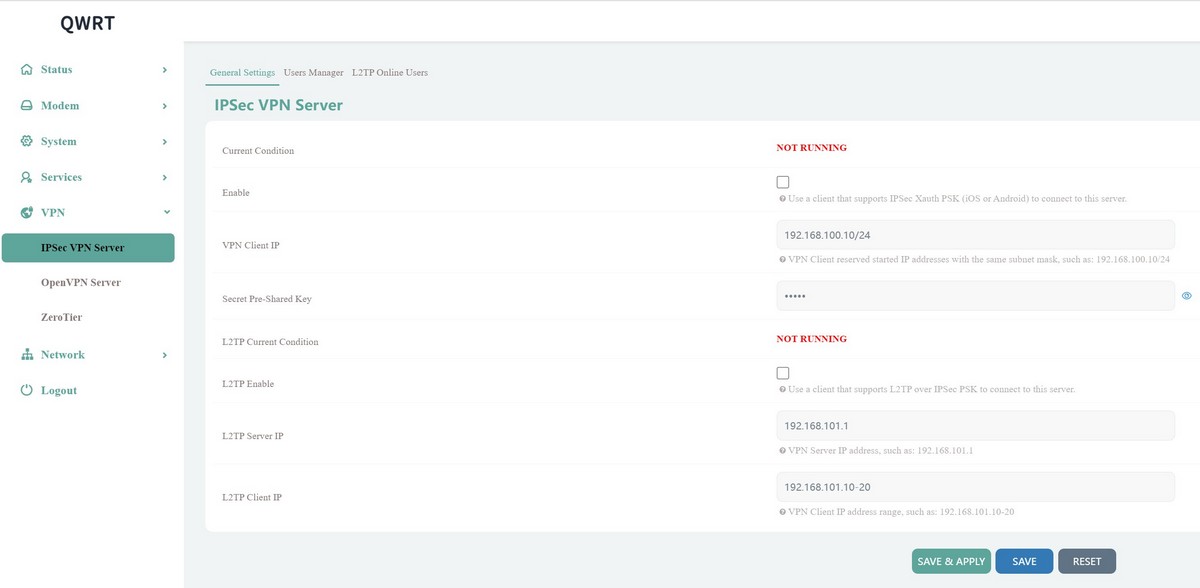Viewport: 1200px width, 588px height.
Task: Click the System gear icon
Action: pyautogui.click(x=27, y=142)
